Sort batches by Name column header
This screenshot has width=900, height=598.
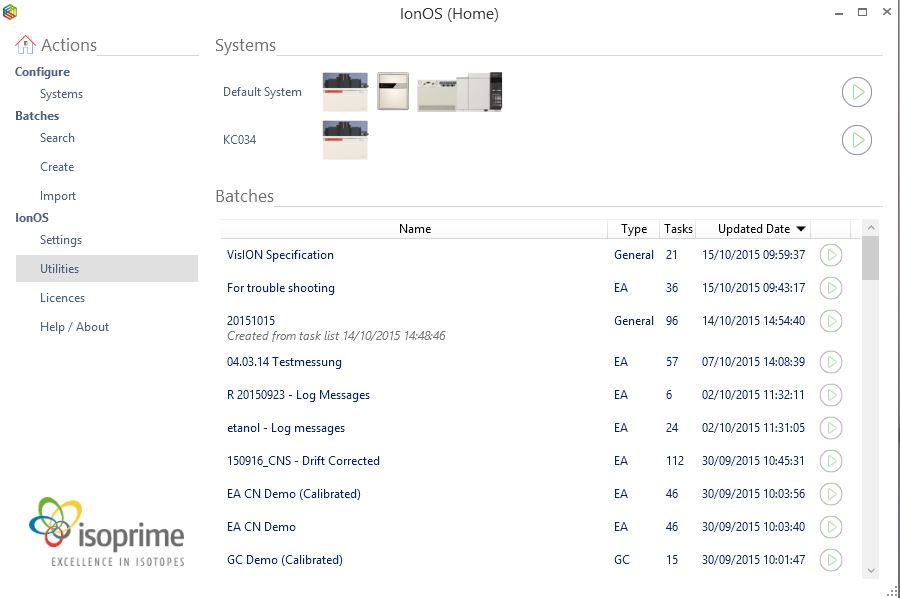coord(414,229)
